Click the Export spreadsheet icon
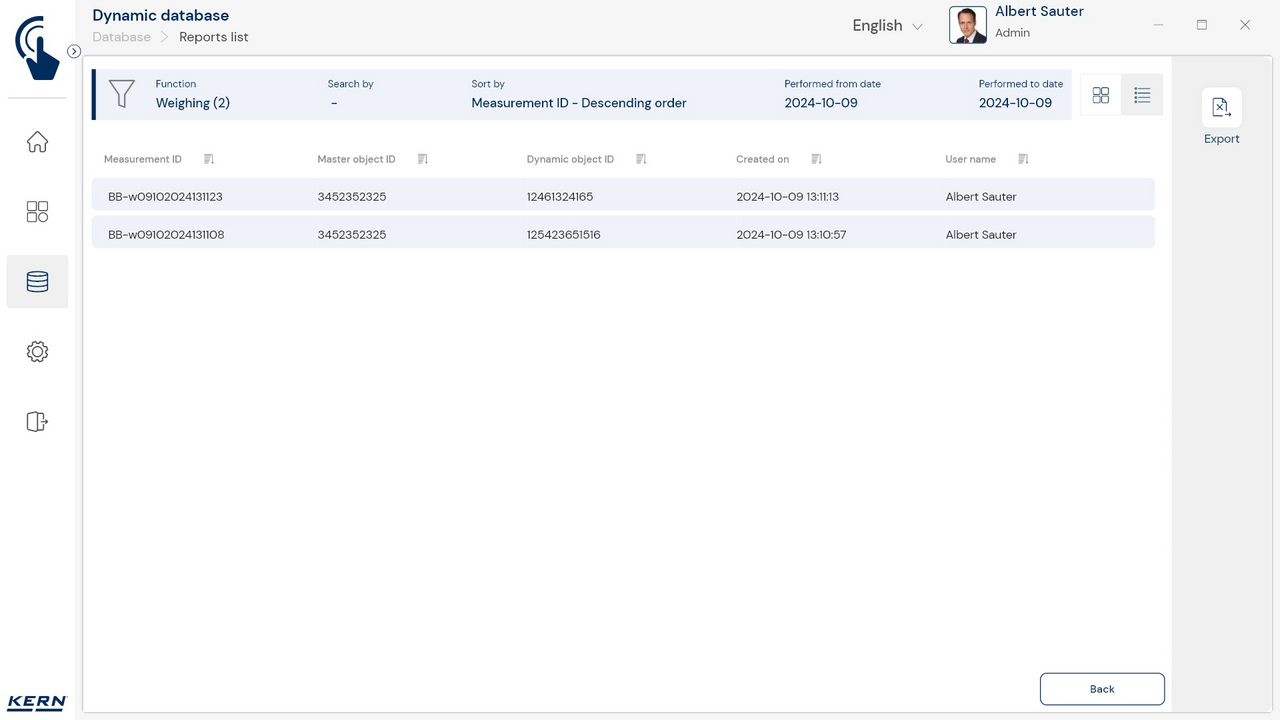Screen dimensions: 1280x720 coord(1221,108)
